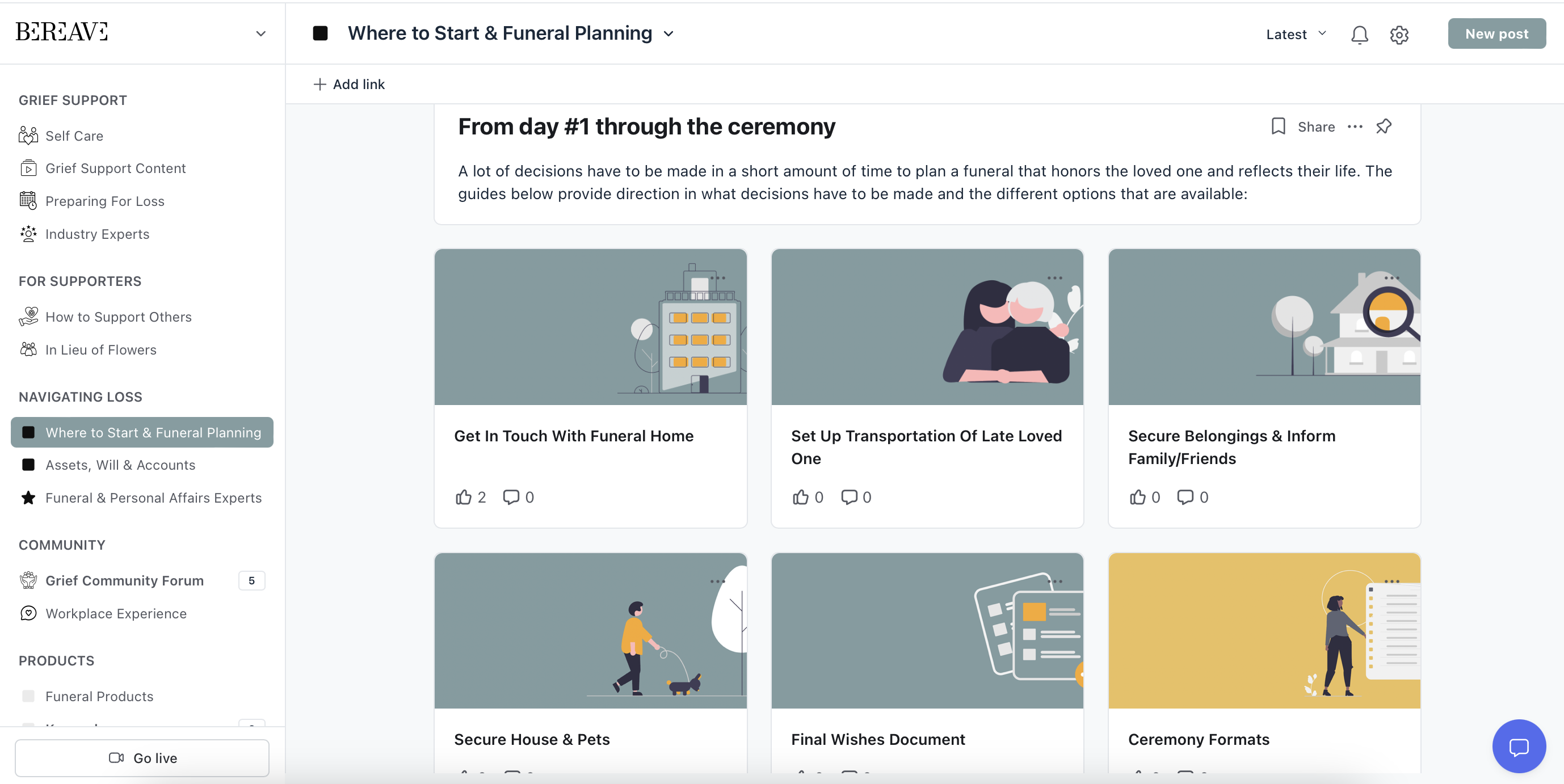Open the settings gear icon
Image resolution: width=1564 pixels, height=784 pixels.
click(1399, 35)
